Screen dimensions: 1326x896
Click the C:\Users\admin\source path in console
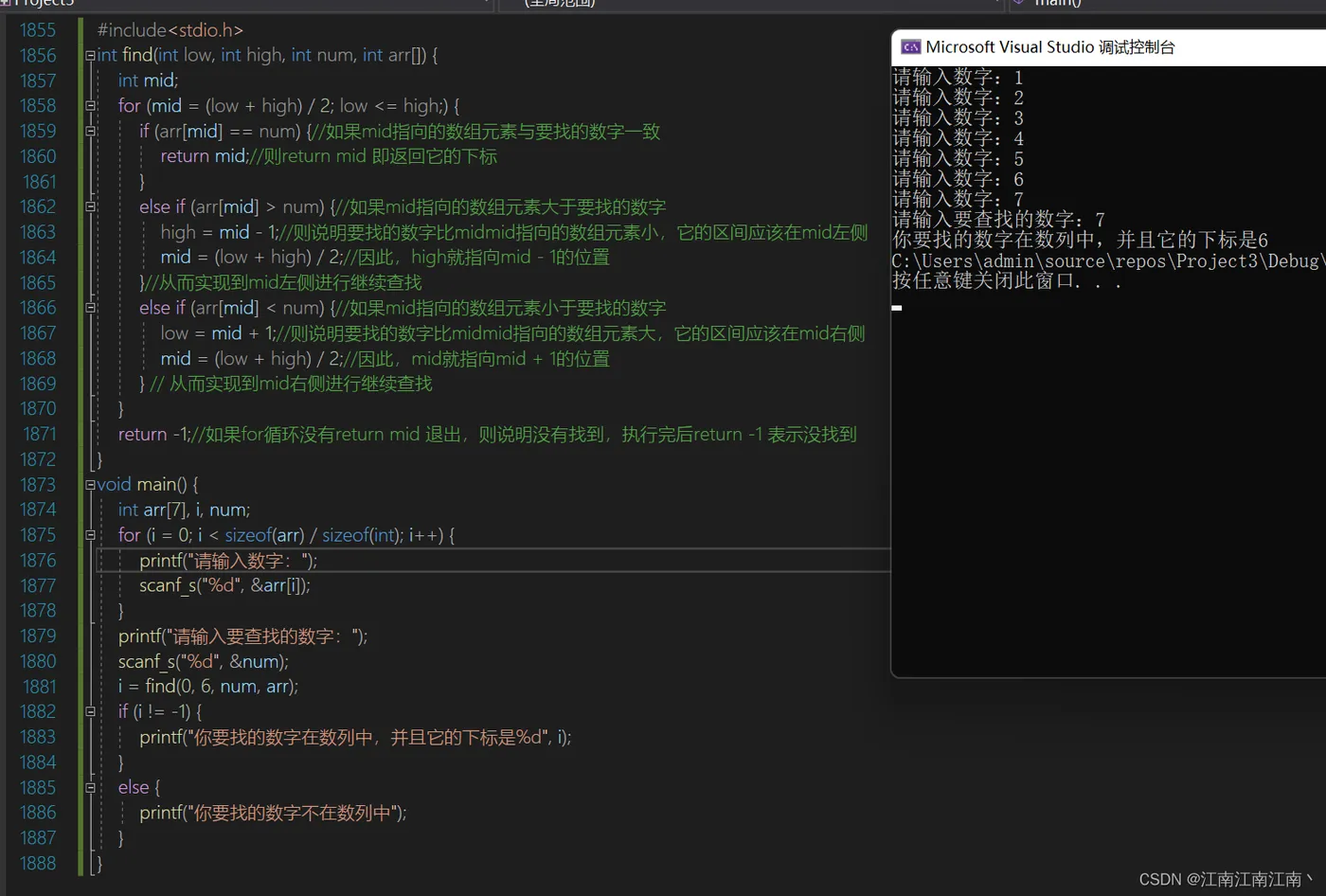[x=1108, y=261]
